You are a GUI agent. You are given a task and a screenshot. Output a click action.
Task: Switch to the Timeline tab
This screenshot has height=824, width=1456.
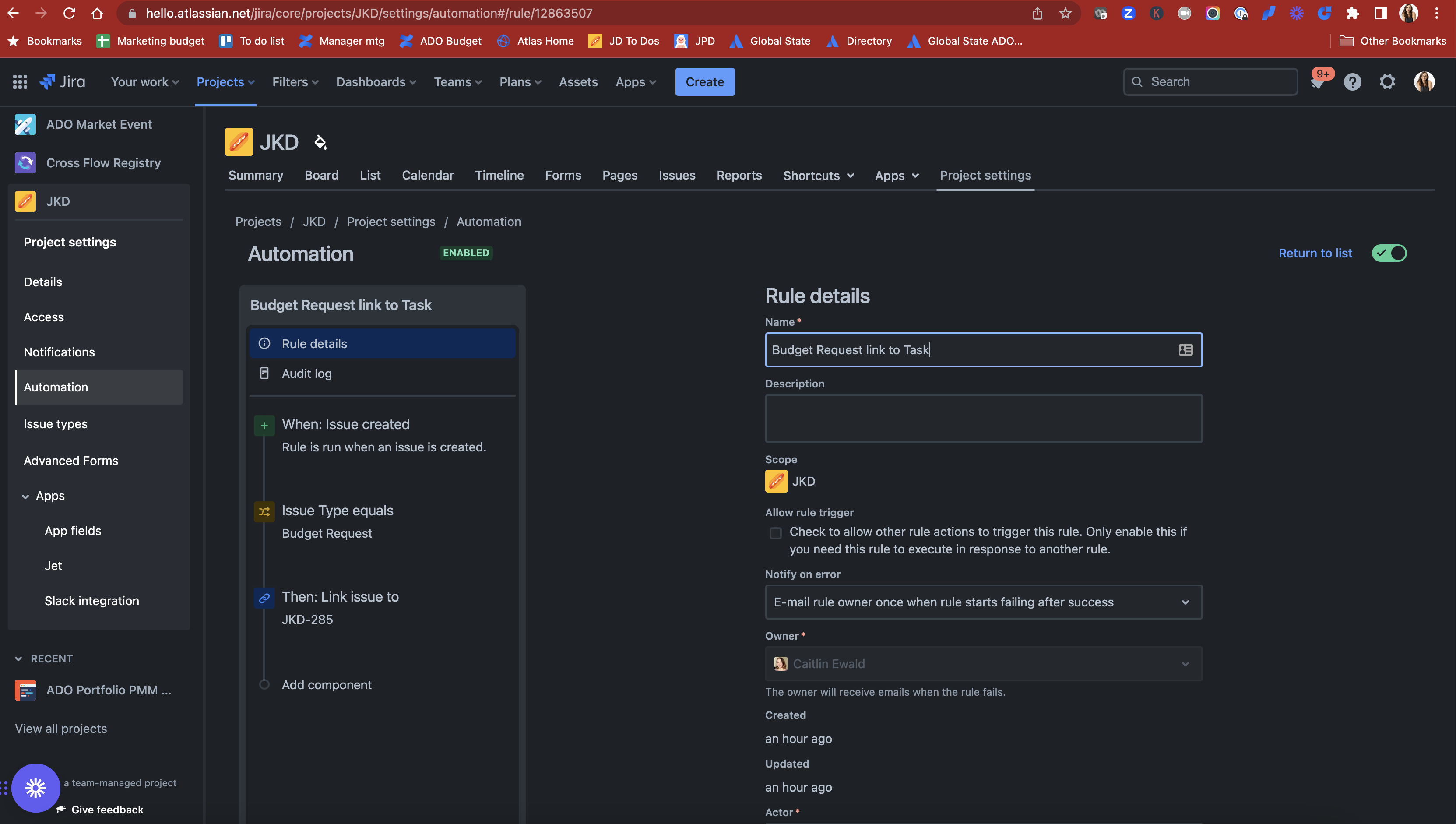pos(499,176)
